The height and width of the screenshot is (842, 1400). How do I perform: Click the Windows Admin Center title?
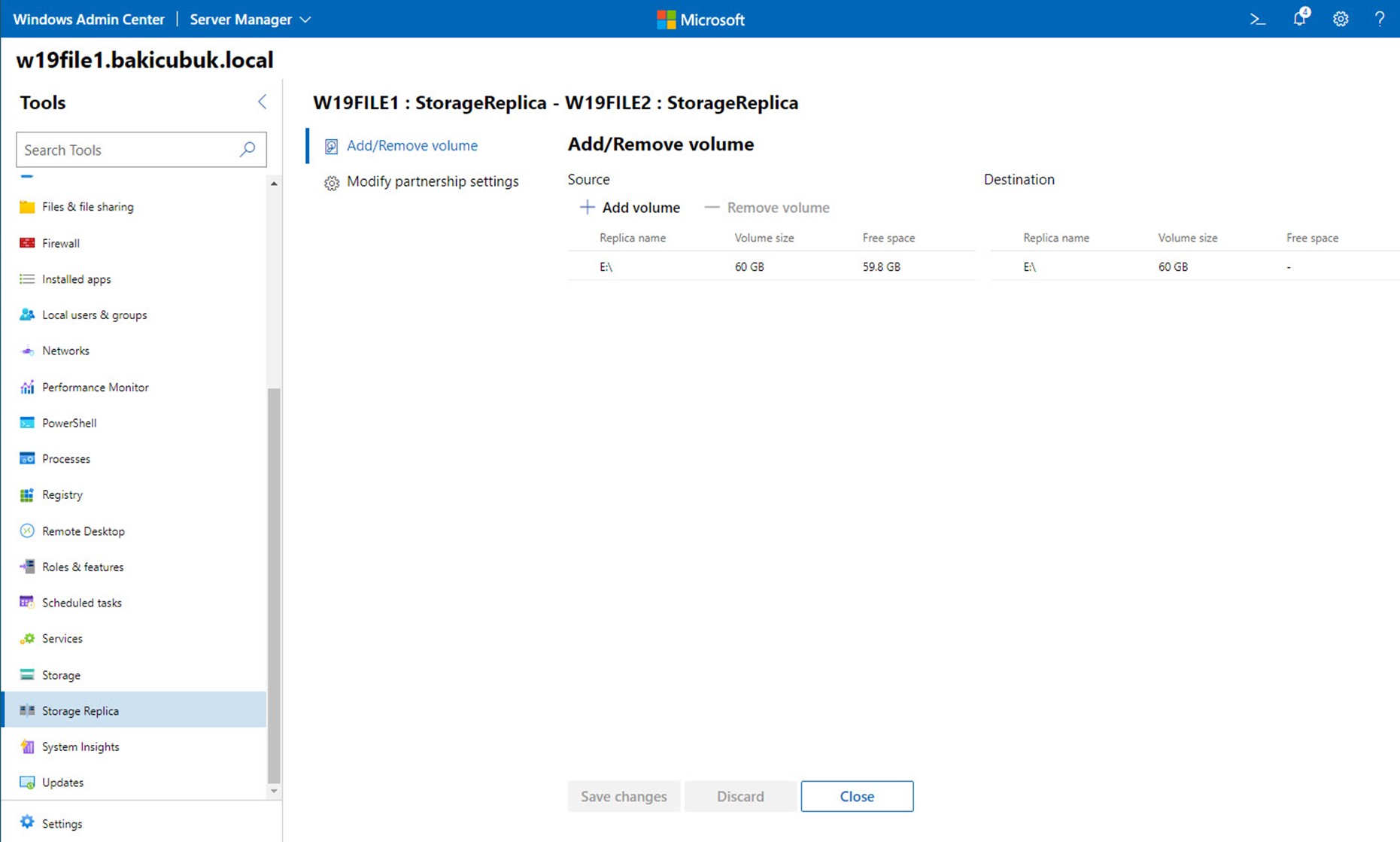click(89, 20)
